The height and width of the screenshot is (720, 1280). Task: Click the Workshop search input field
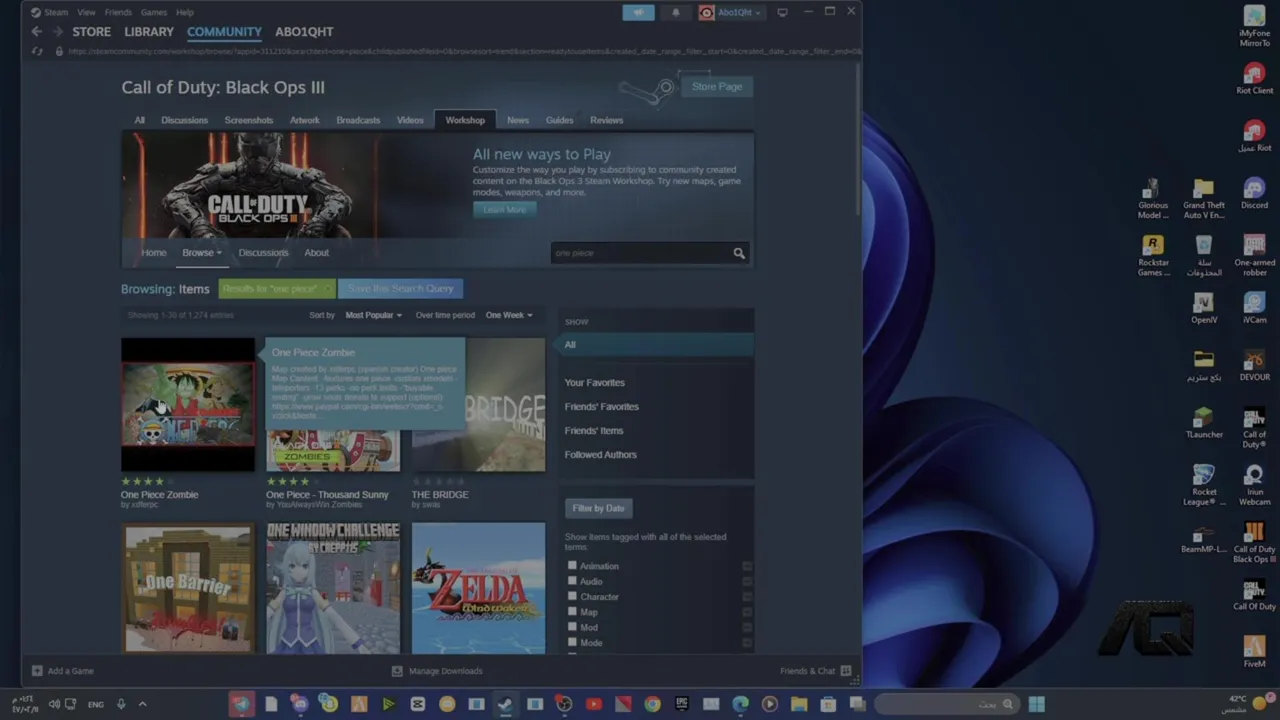pyautogui.click(x=640, y=253)
